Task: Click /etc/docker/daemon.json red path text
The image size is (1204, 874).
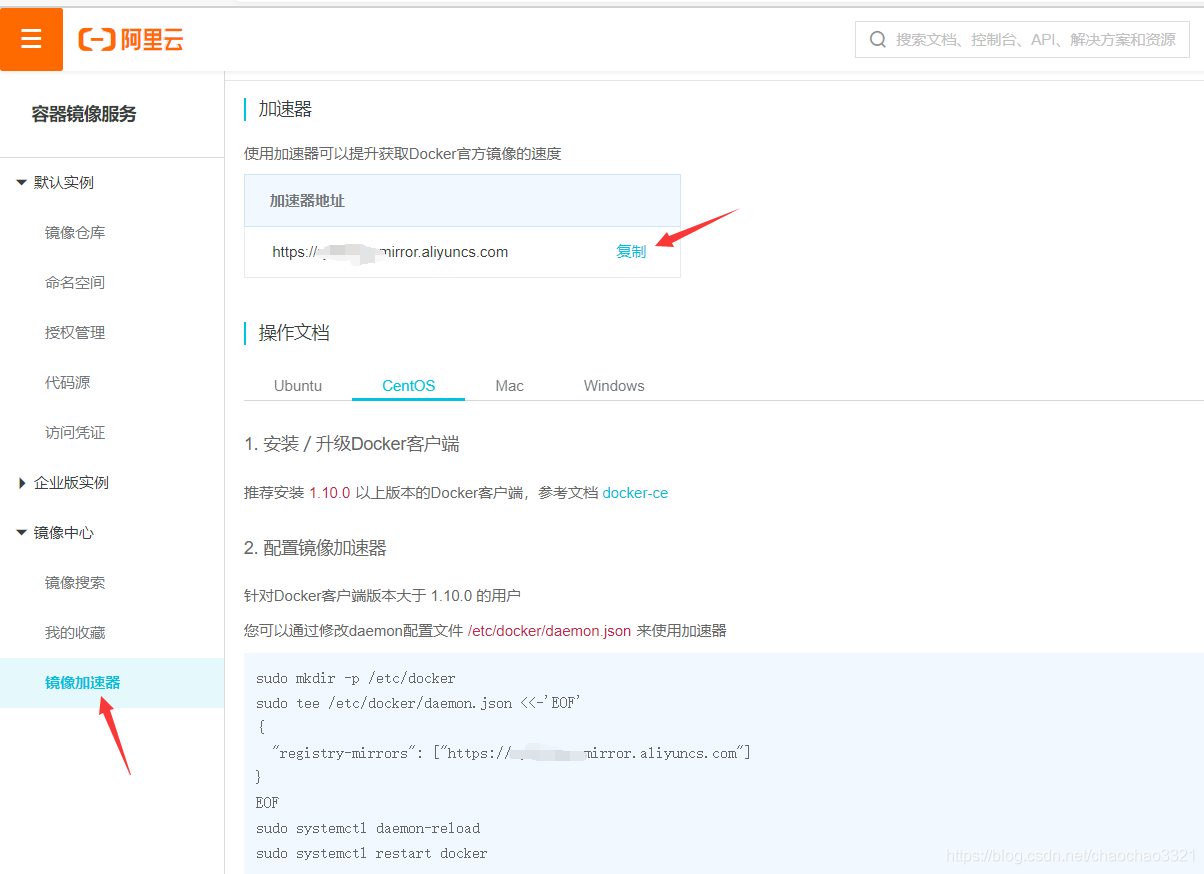Action: (549, 631)
